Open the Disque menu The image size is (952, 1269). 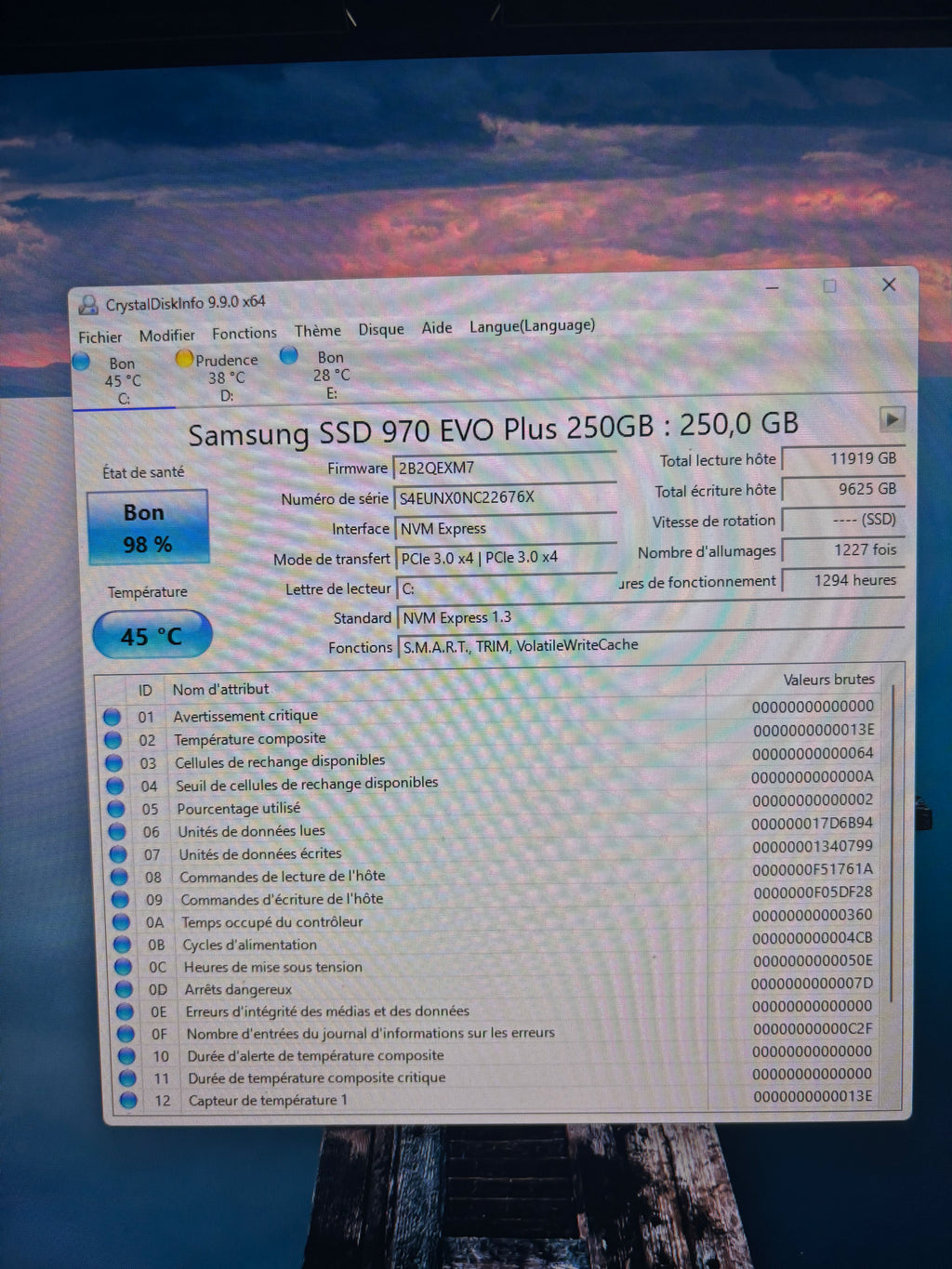tap(381, 329)
